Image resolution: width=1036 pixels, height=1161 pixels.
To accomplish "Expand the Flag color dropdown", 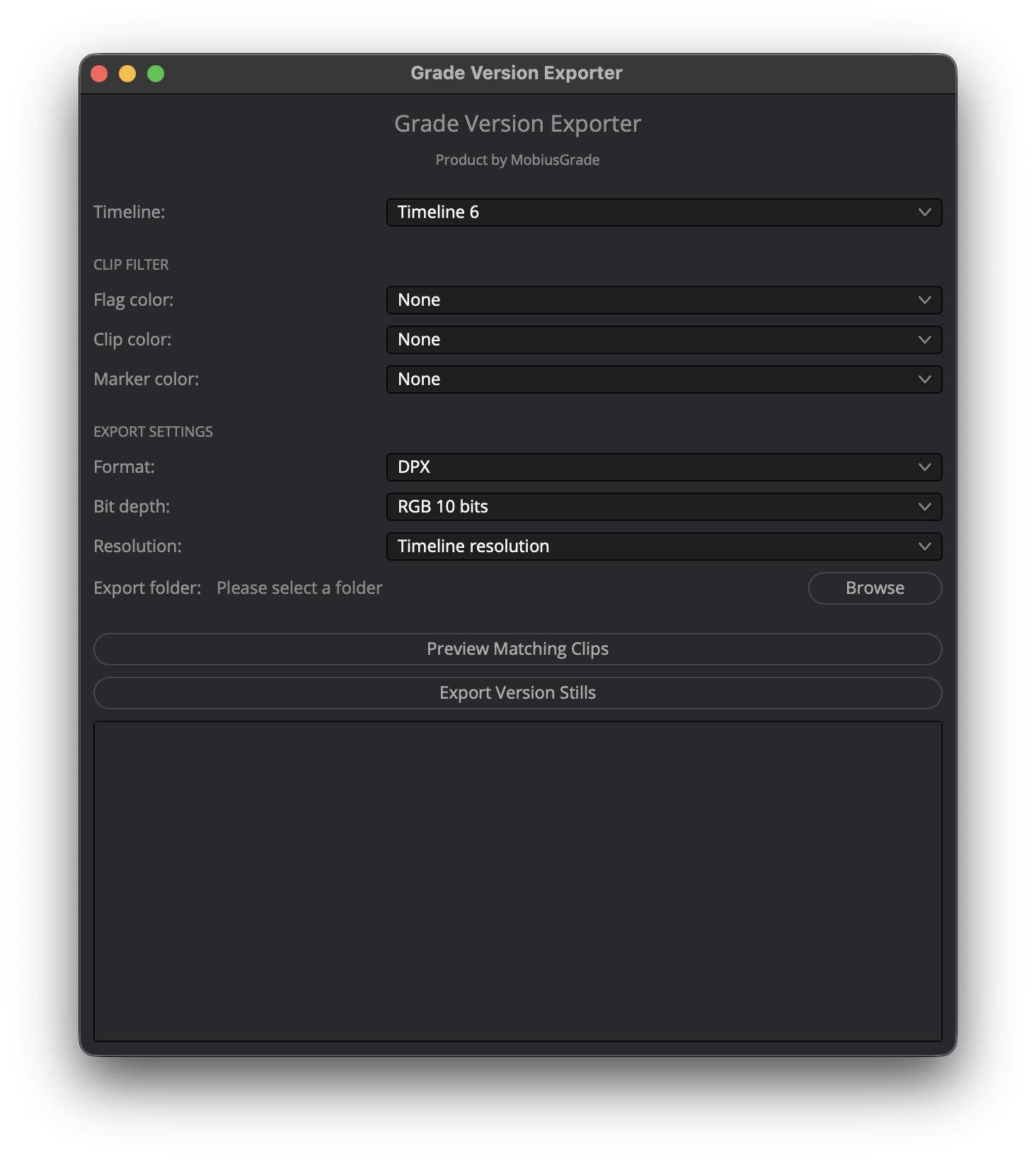I will [664, 300].
